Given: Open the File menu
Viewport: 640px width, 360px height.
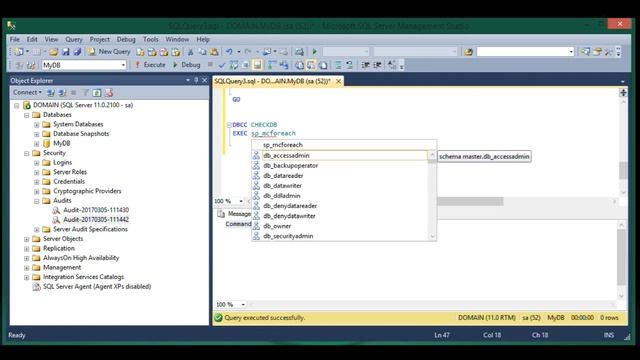Looking at the screenshot, I should [x=15, y=40].
